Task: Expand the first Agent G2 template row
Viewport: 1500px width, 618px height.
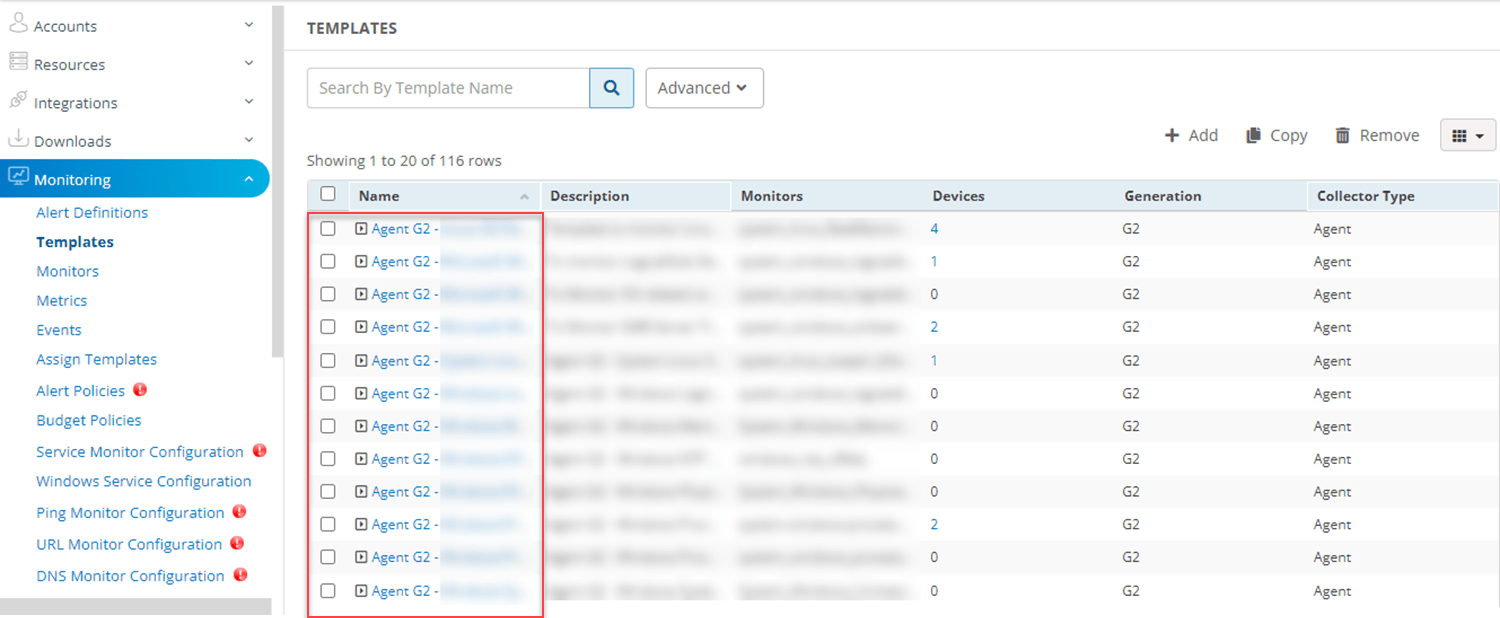Action: pyautogui.click(x=361, y=228)
